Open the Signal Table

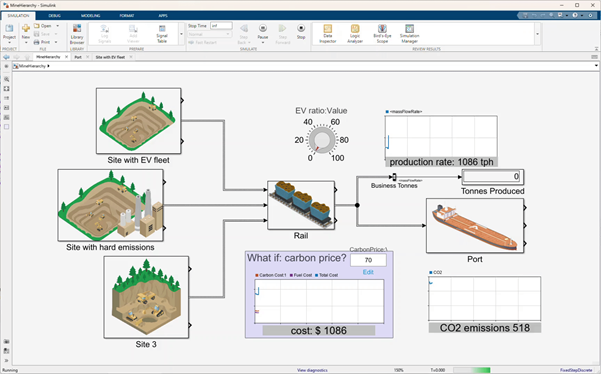[x=162, y=34]
